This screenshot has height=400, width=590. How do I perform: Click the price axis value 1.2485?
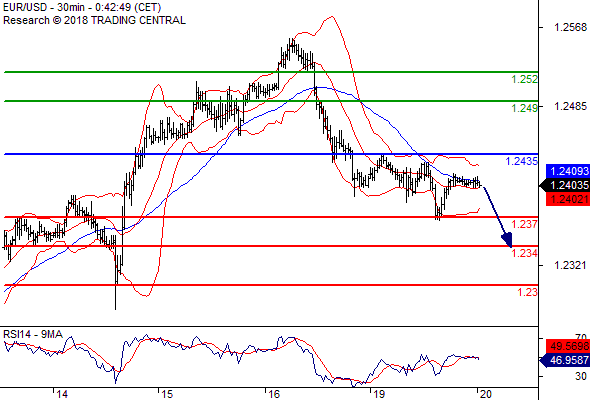point(570,106)
